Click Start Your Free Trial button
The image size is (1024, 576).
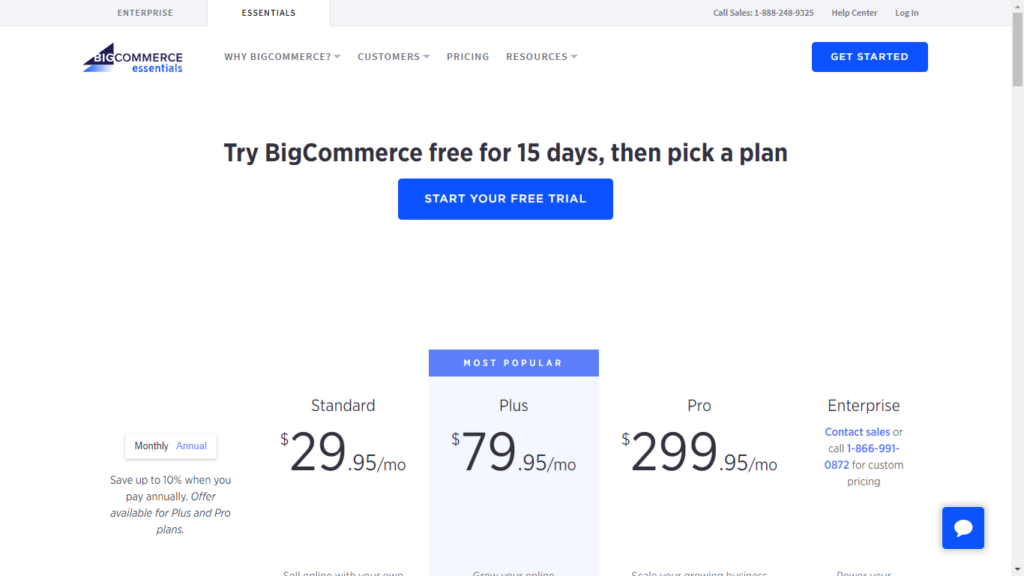(505, 199)
